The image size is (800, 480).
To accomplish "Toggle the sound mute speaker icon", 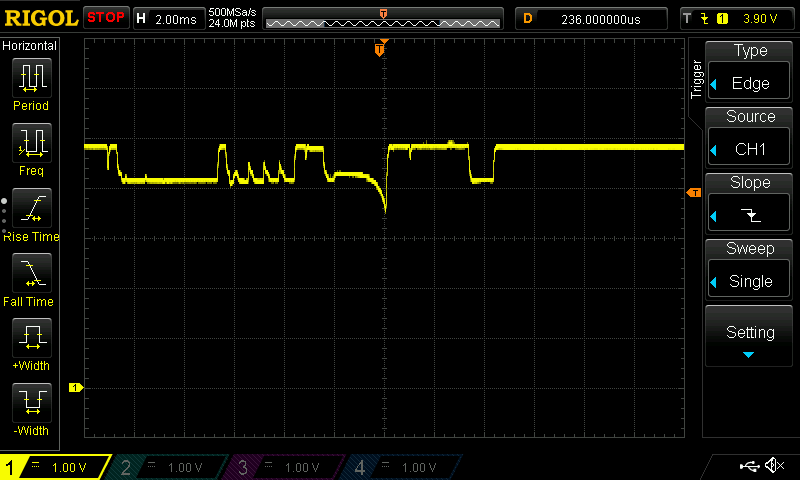I will (x=773, y=466).
